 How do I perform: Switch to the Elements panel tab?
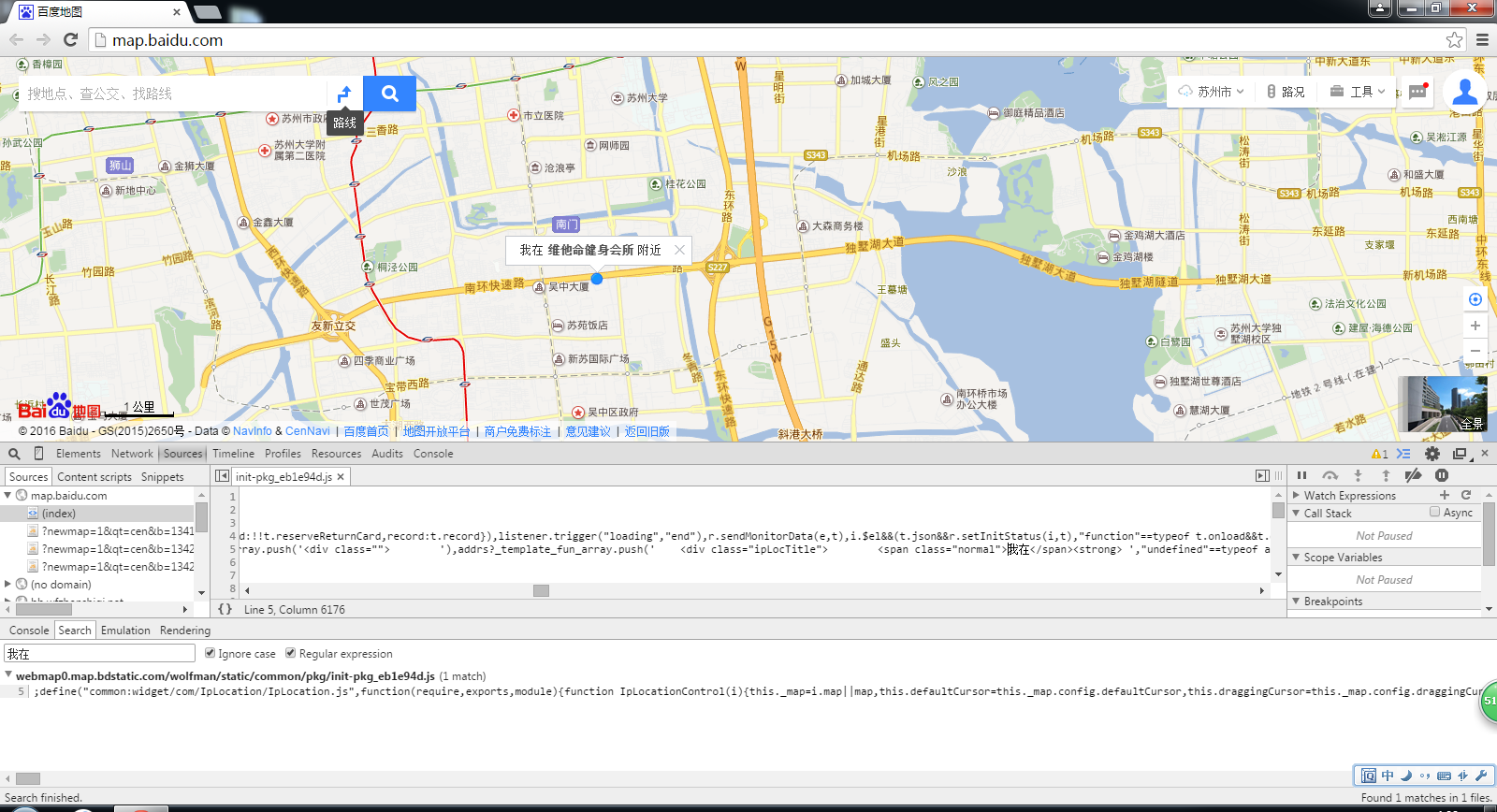pos(78,454)
